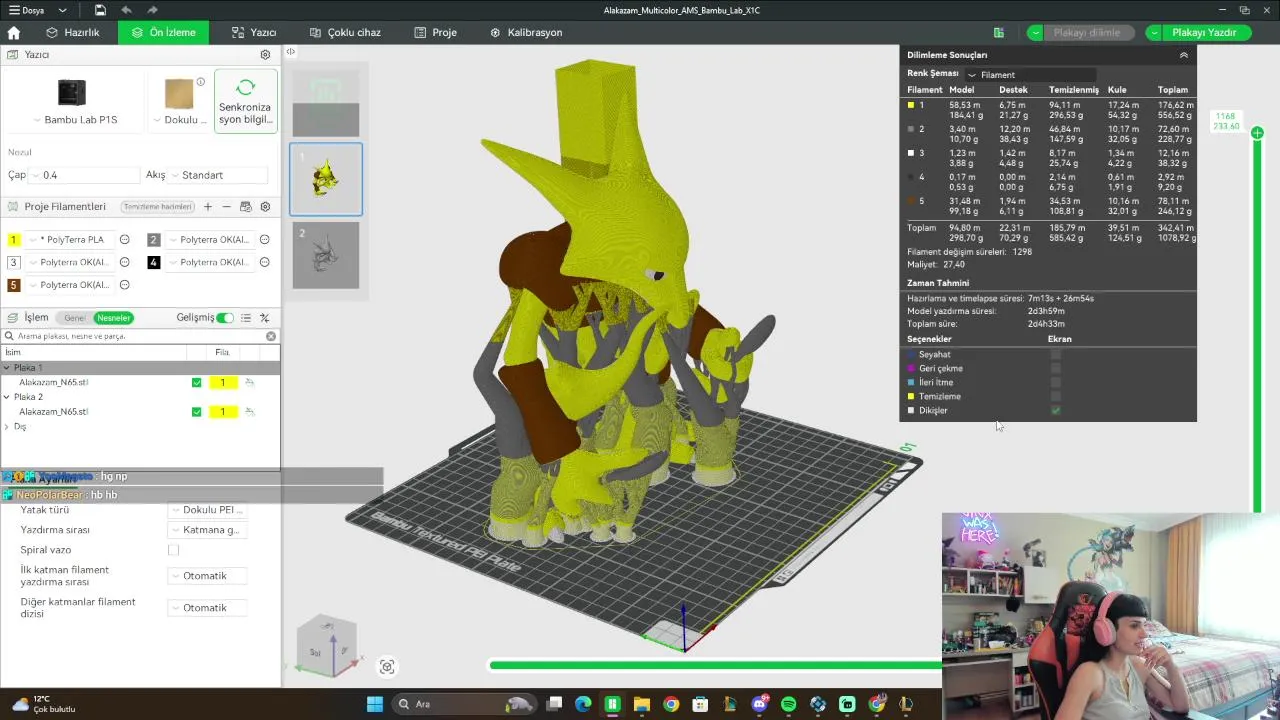This screenshot has width=1280, height=720.
Task: Click the Senkronizasyon bilgileri button
Action: coord(246,100)
